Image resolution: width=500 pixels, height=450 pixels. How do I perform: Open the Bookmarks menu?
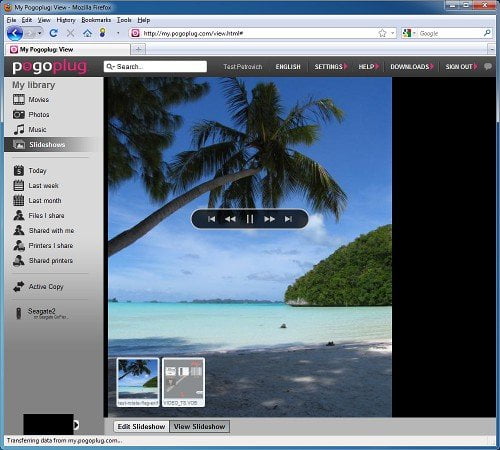pos(96,20)
